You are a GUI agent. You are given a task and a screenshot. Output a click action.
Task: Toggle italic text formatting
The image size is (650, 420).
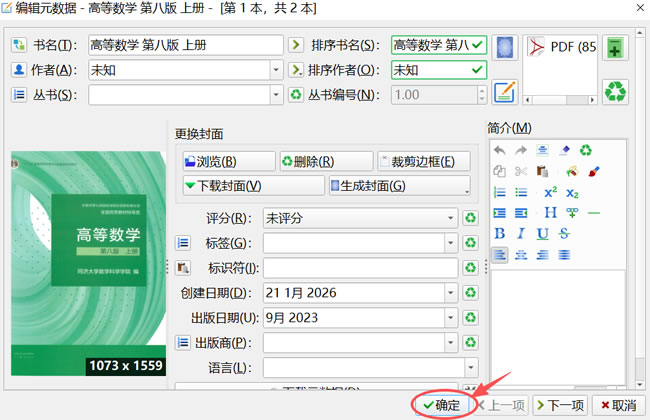(x=521, y=233)
